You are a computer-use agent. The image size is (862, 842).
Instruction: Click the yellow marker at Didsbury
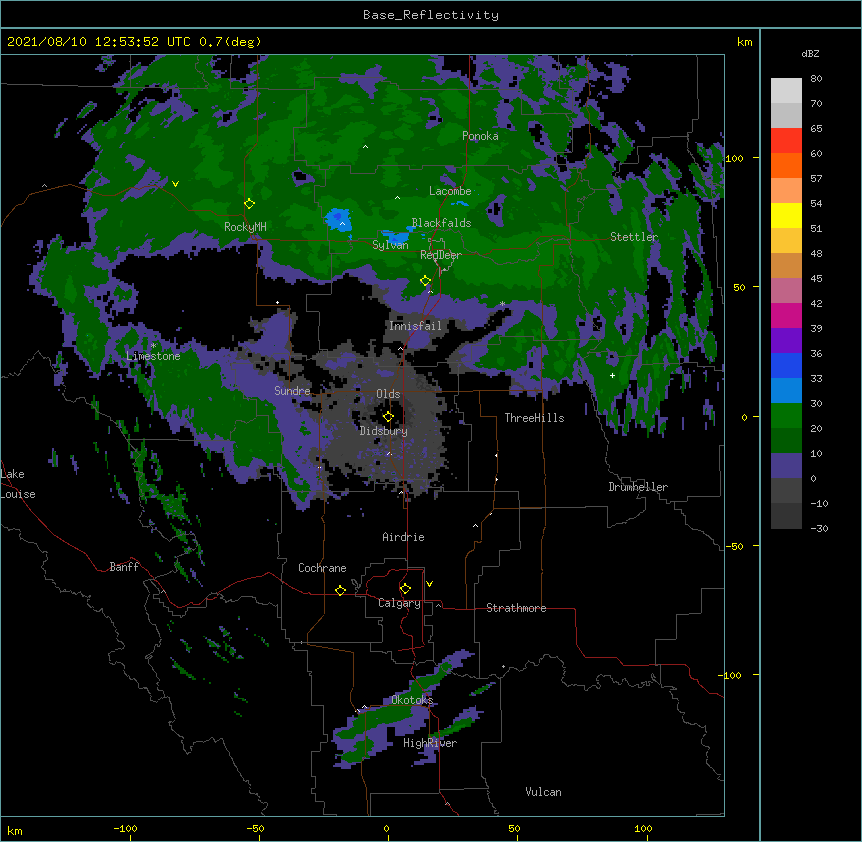coord(388,416)
